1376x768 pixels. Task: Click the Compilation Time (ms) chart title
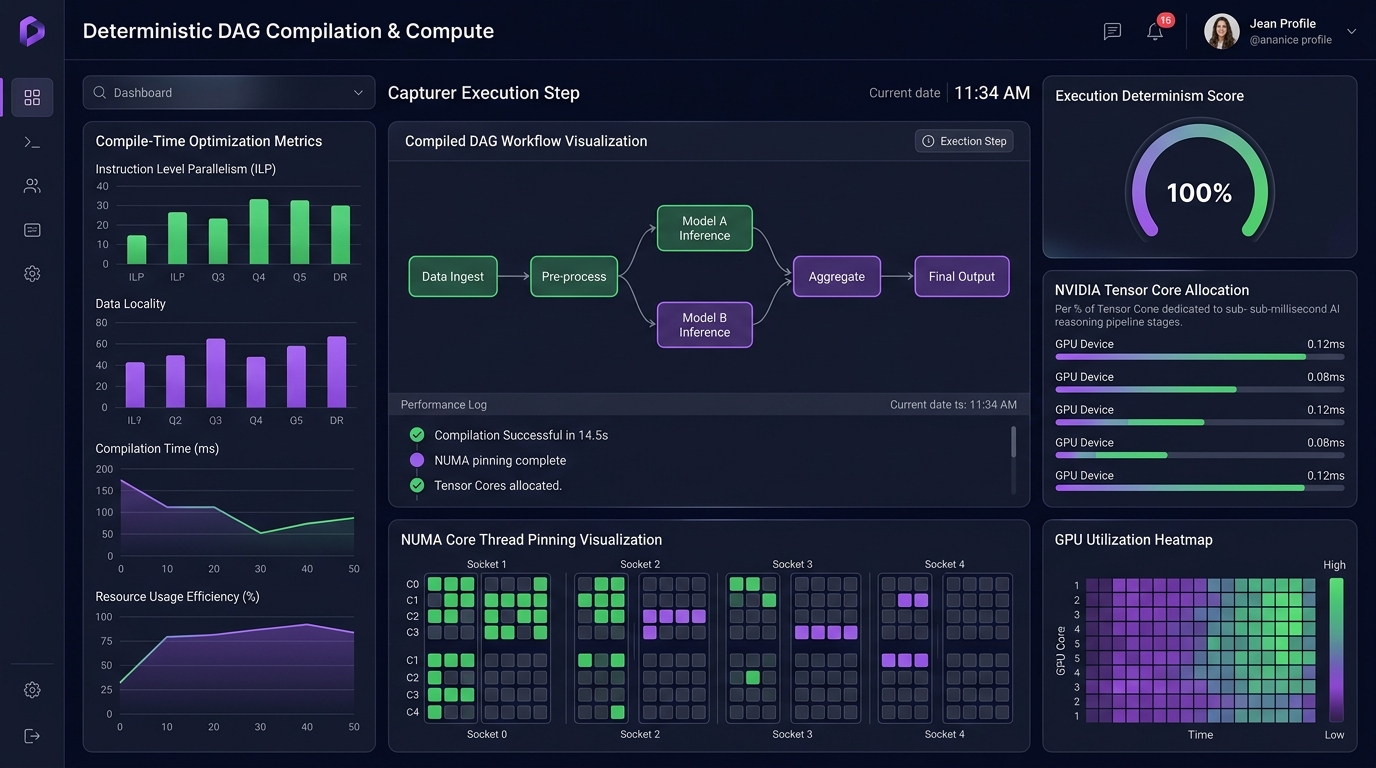[157, 448]
